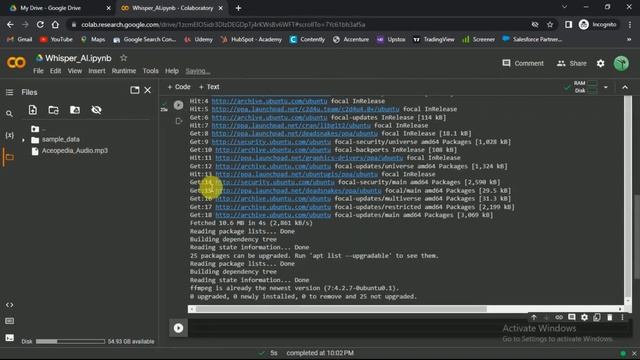Move the cell up

click(534, 317)
